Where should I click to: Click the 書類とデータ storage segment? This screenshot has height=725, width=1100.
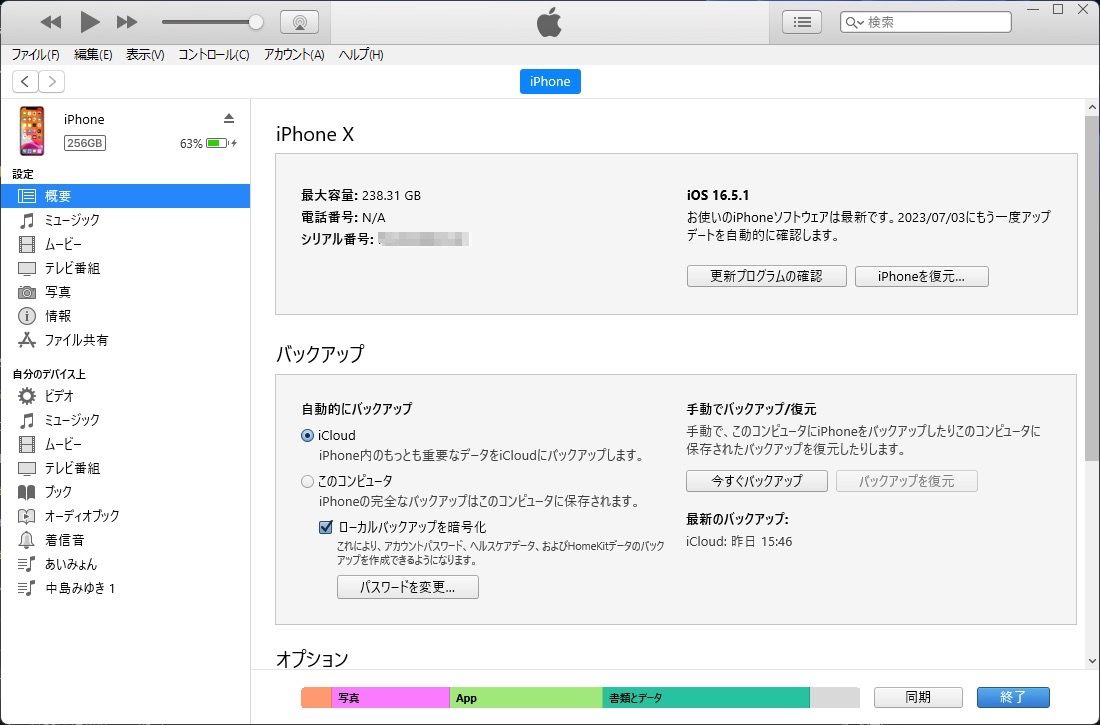[706, 698]
